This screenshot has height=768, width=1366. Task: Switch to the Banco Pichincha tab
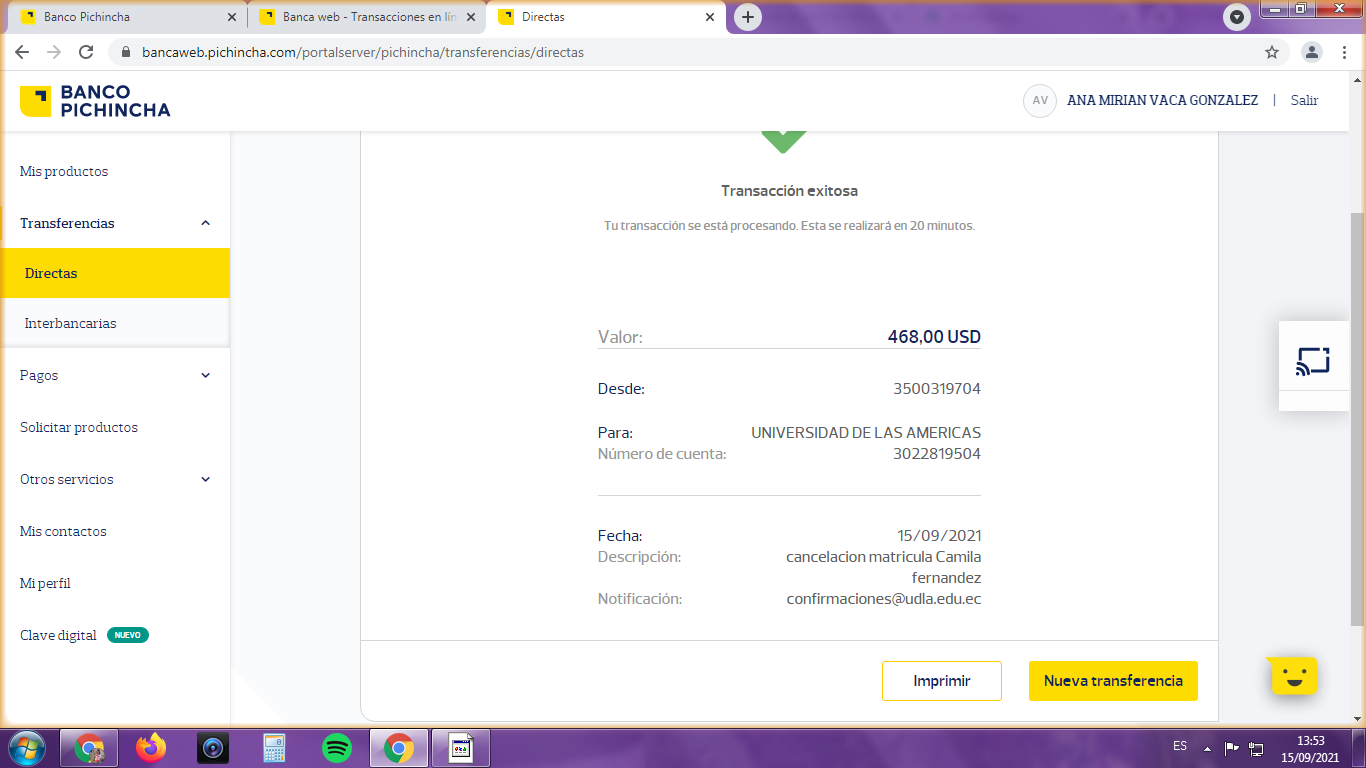tap(120, 17)
